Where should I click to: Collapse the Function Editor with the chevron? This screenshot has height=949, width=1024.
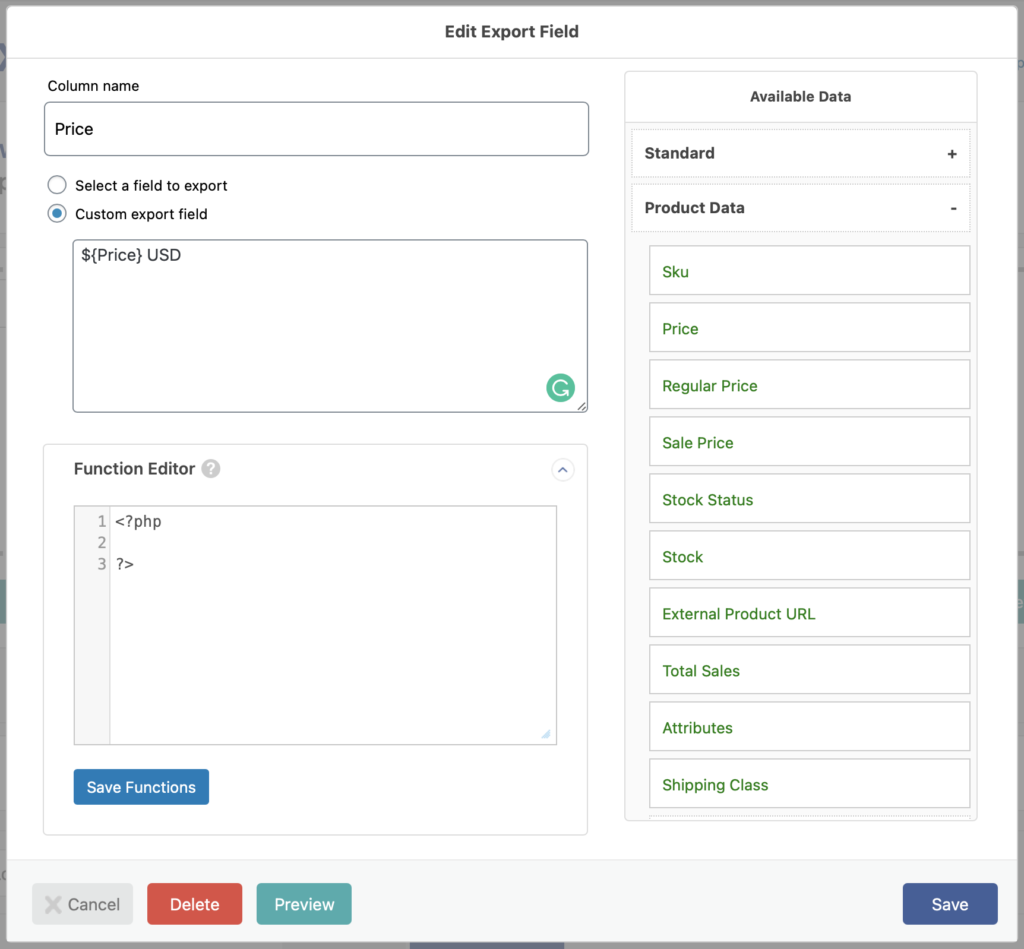tap(563, 469)
